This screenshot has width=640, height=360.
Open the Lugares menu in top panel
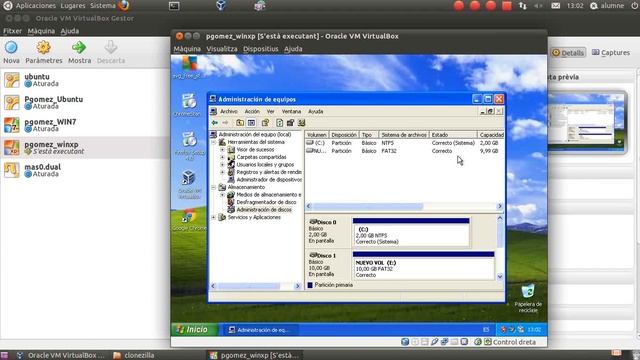point(73,6)
